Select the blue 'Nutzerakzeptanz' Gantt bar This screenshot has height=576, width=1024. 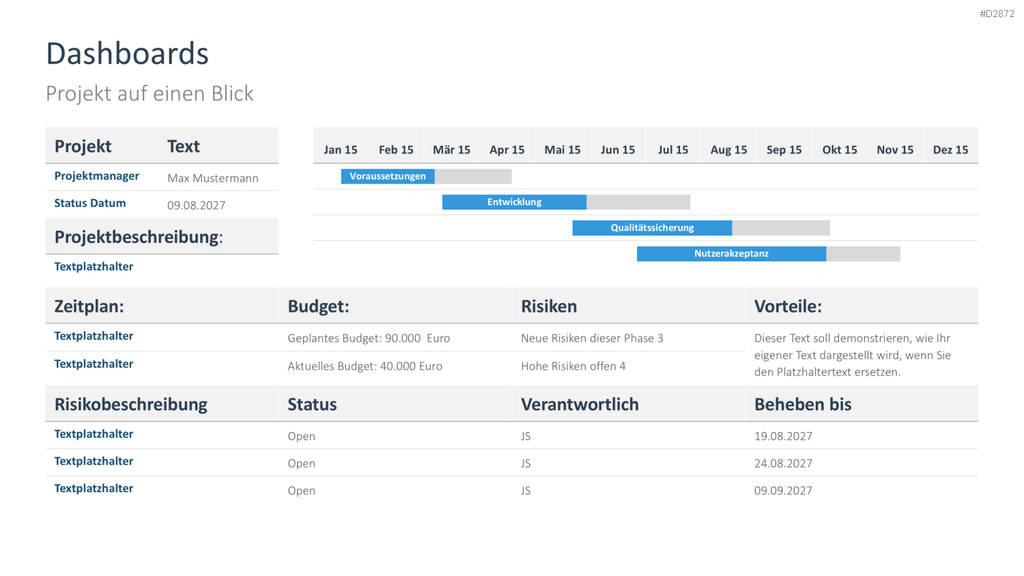[731, 253]
